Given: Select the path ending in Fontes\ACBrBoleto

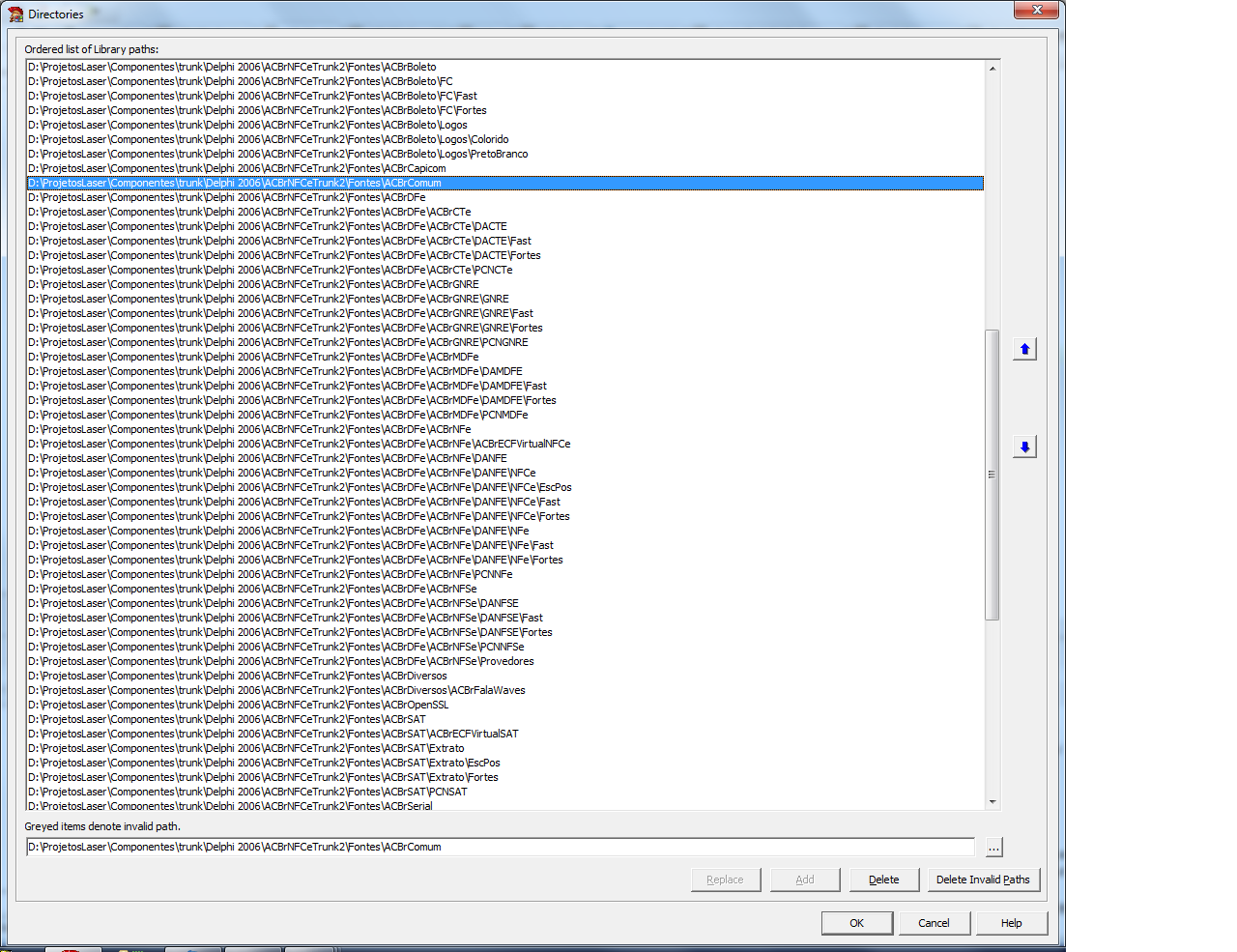Looking at the screenshot, I should click(505, 67).
